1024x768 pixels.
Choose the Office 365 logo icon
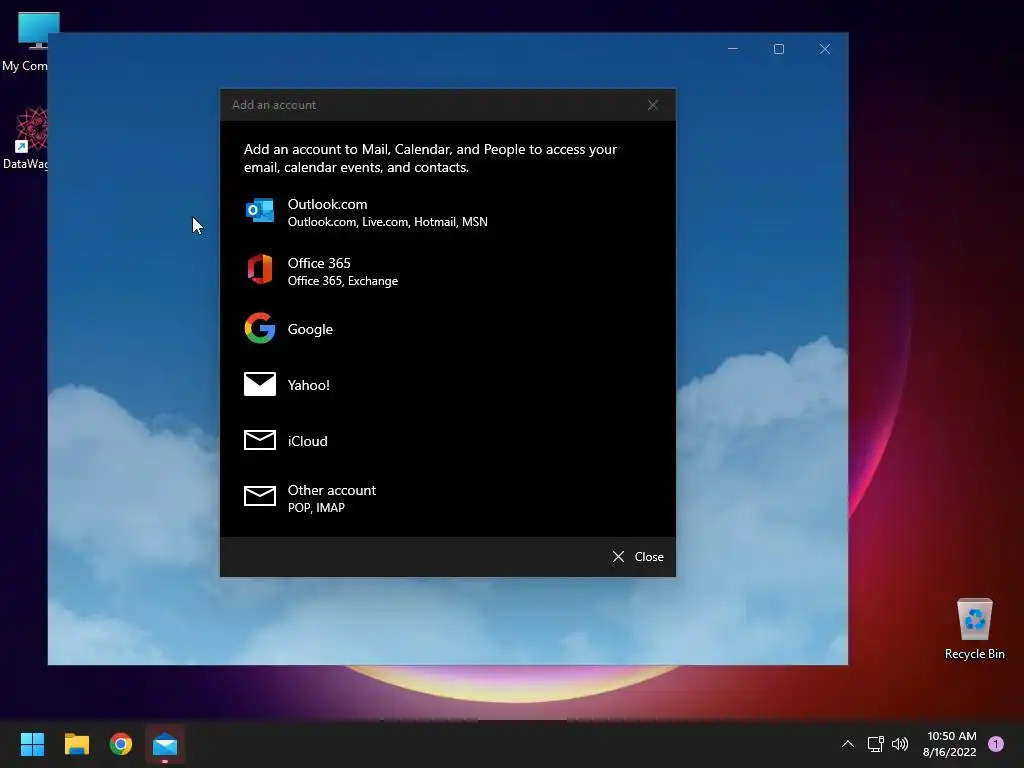click(x=259, y=269)
